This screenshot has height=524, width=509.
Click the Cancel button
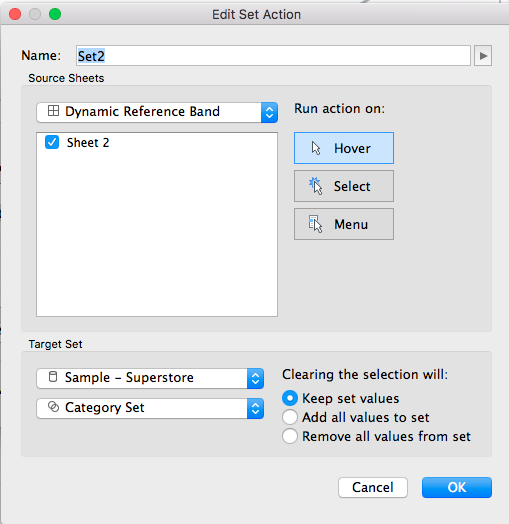click(373, 487)
